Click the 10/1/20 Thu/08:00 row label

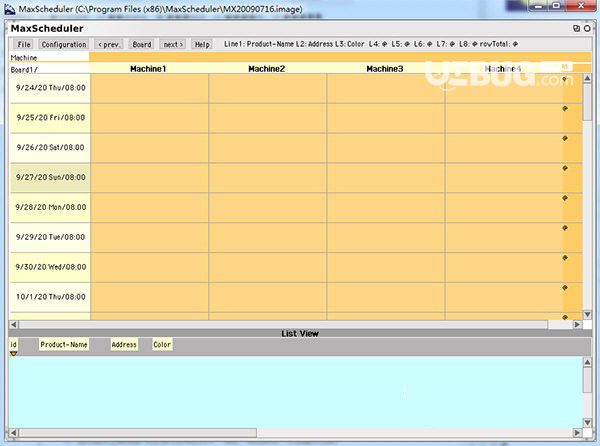(51, 297)
